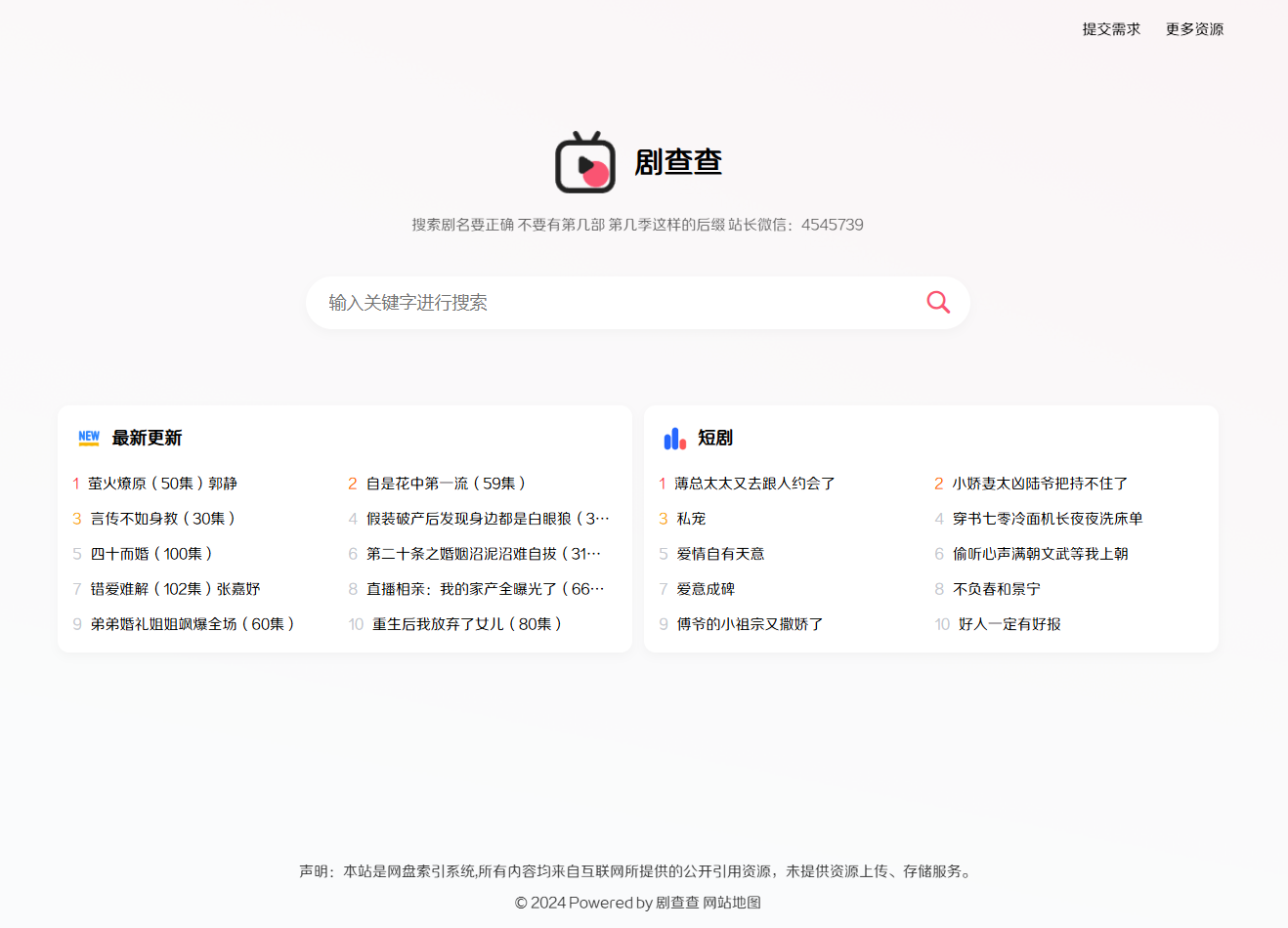Viewport: 1288px width, 928px height.
Task: Open short drama 偷听心声满朝文武等我上朝
Action: coord(1041,554)
